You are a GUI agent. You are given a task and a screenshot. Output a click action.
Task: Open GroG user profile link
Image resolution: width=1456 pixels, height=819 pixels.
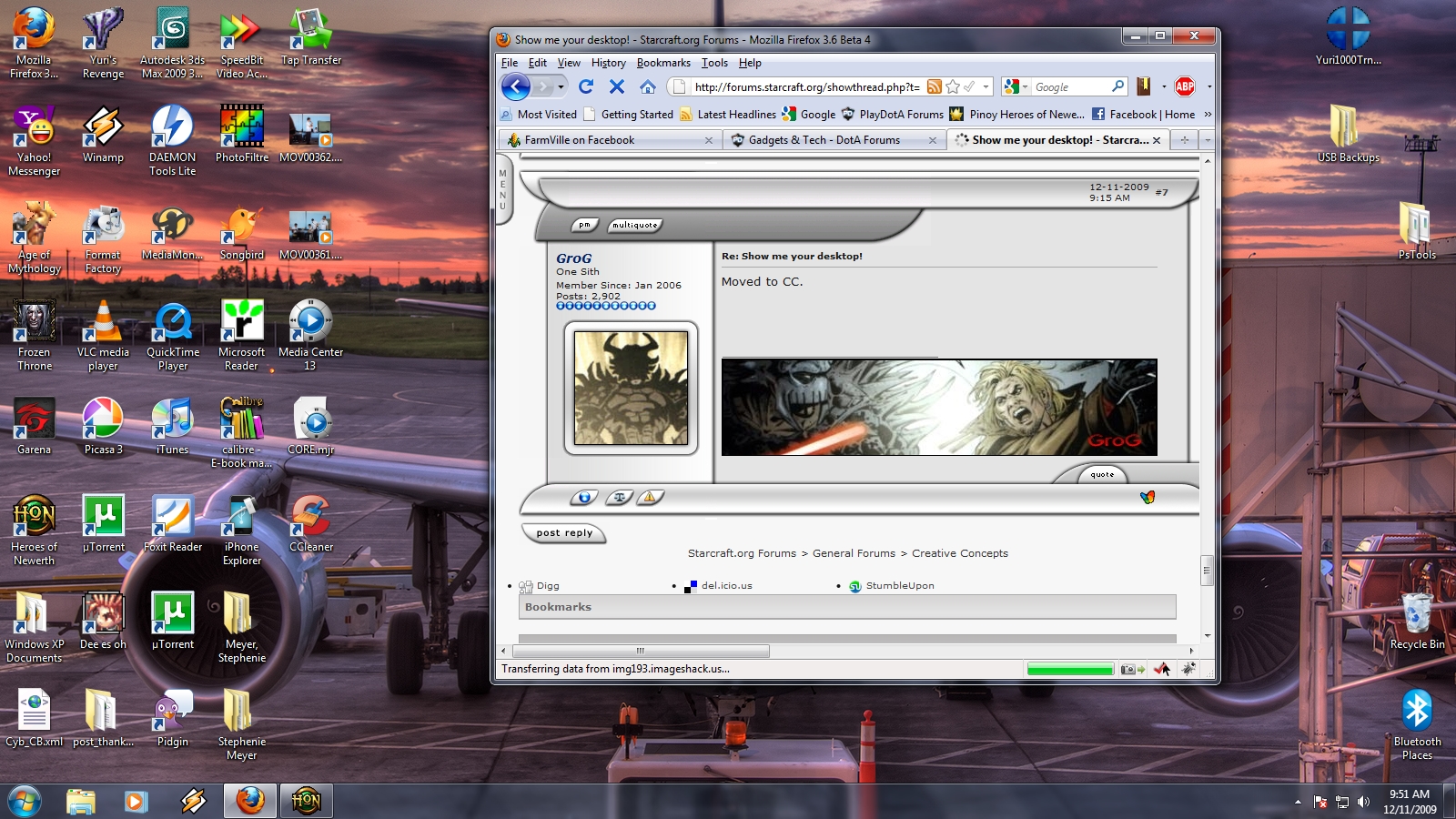(x=574, y=258)
